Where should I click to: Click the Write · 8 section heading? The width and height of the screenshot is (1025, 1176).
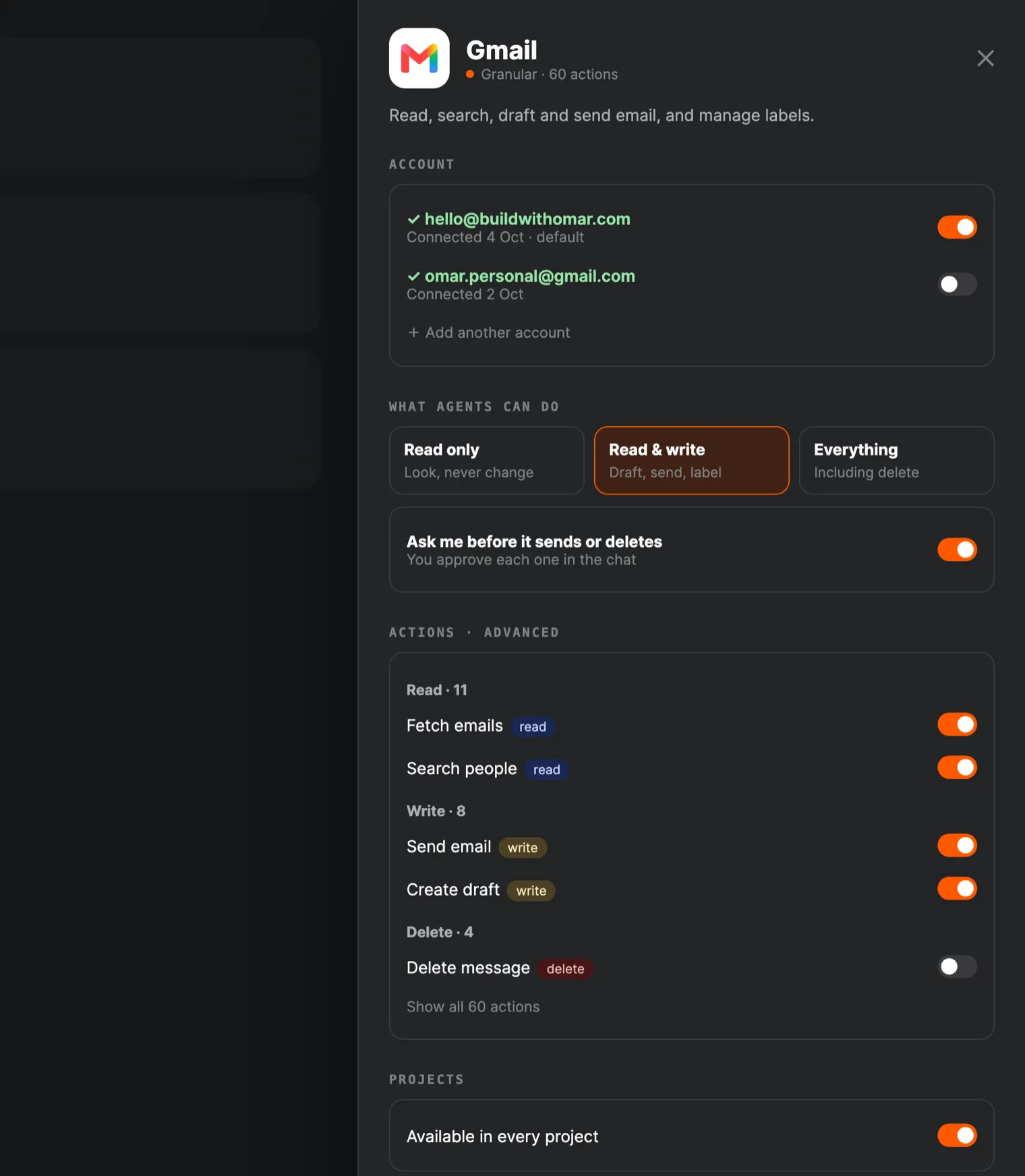(436, 811)
